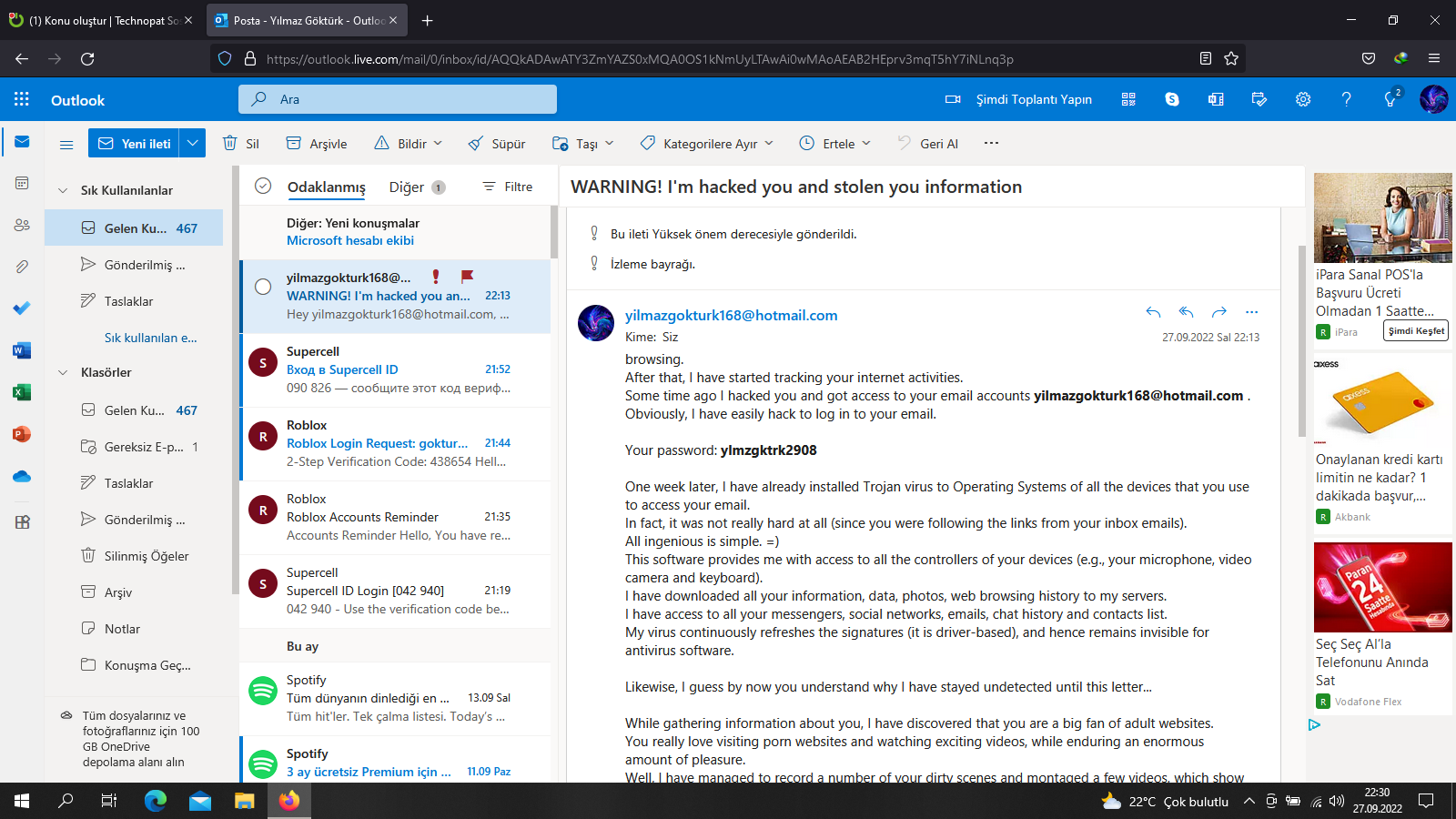Delete the message with Sil
The width and height of the screenshot is (1456, 819).
[x=241, y=143]
